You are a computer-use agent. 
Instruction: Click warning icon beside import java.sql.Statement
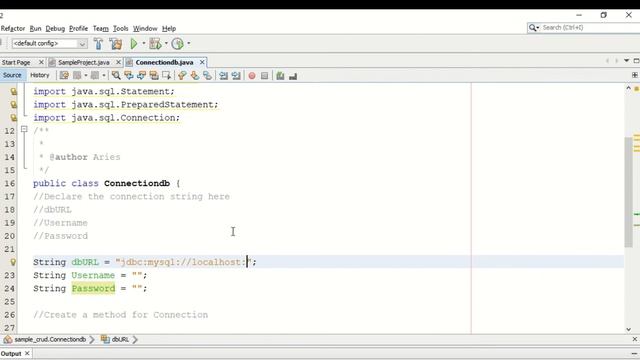13,91
